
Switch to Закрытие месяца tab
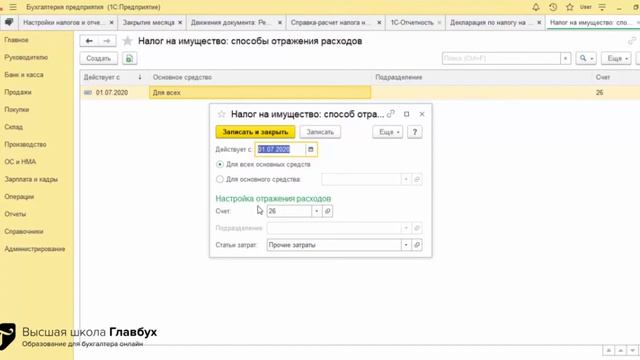tap(149, 22)
